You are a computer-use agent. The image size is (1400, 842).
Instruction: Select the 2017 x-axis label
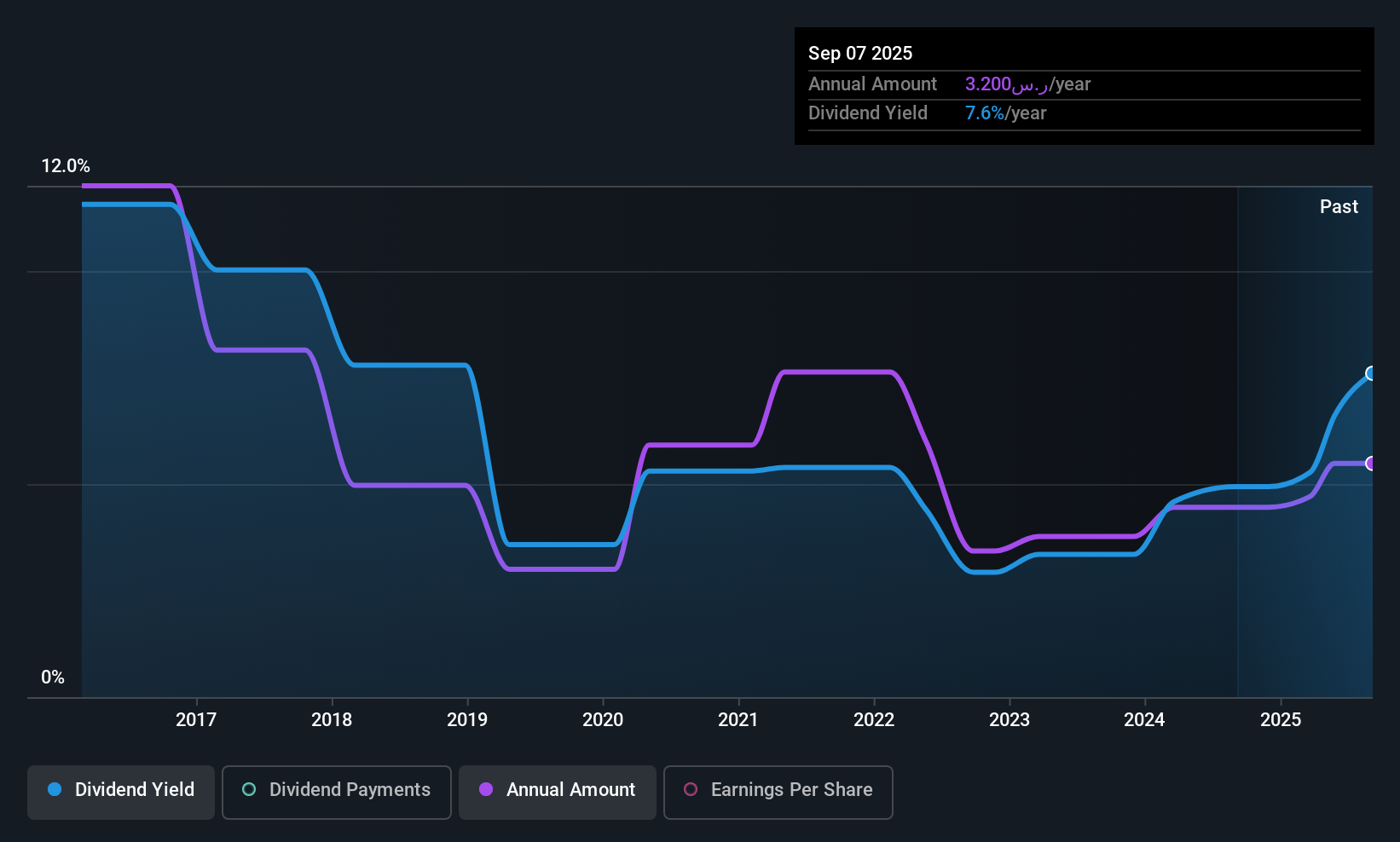point(196,720)
